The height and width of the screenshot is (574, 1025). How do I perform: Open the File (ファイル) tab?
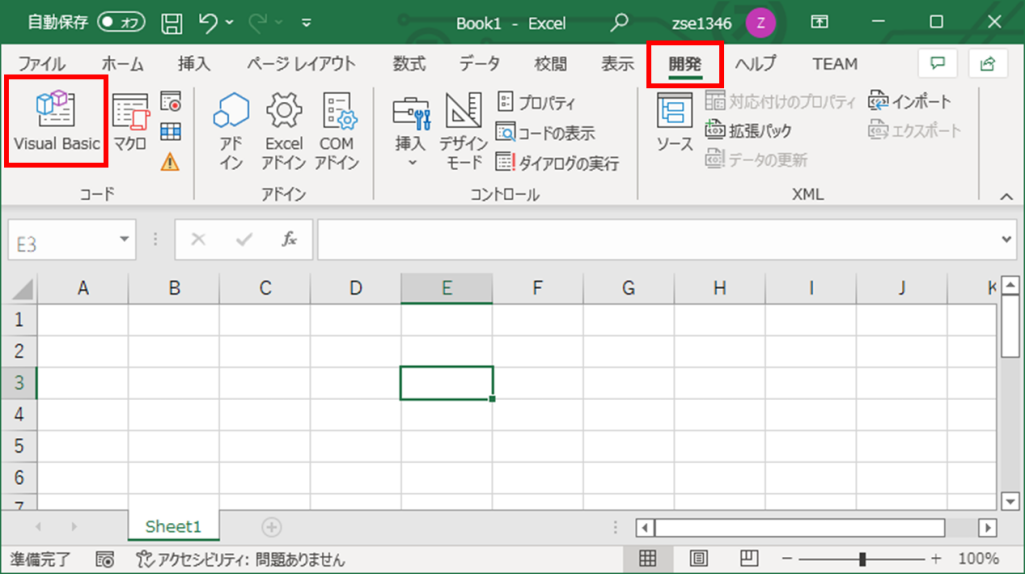tap(42, 64)
